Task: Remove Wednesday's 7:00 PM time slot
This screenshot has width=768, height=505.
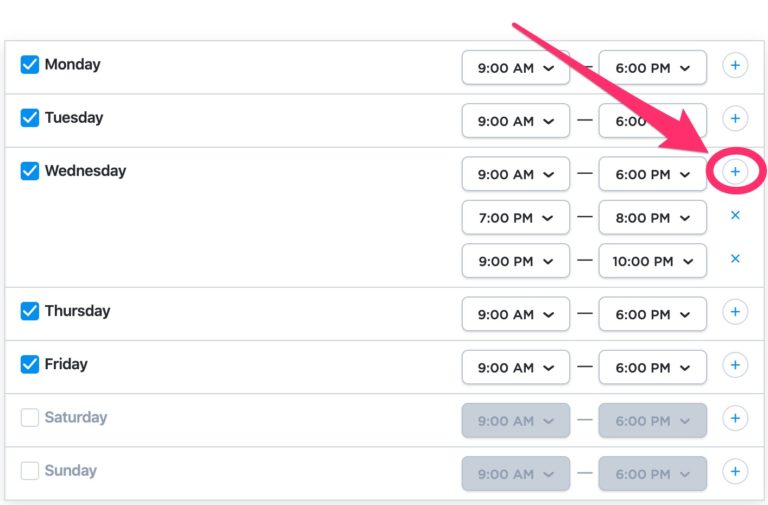Action: click(735, 215)
